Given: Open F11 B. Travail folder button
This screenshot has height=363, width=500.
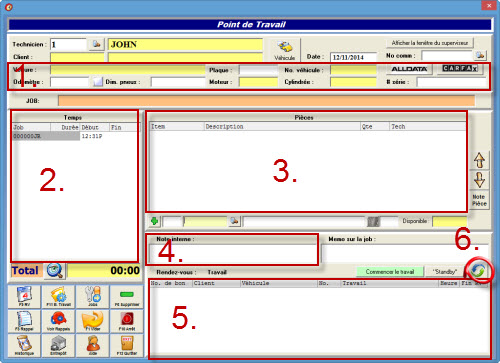Looking at the screenshot, I should click(58, 296).
